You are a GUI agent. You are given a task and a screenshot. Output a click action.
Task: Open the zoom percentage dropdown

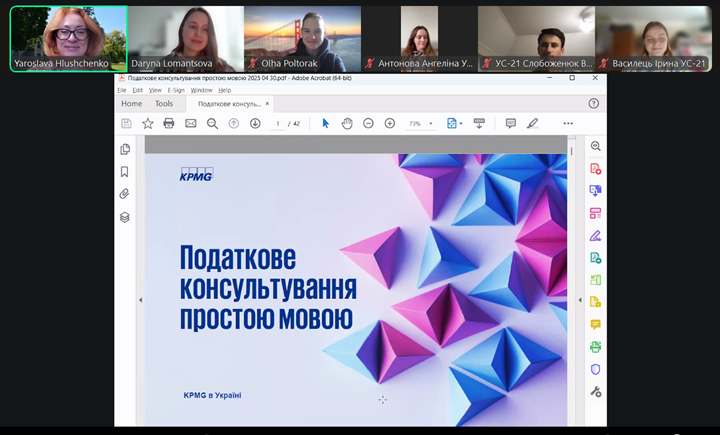(431, 124)
